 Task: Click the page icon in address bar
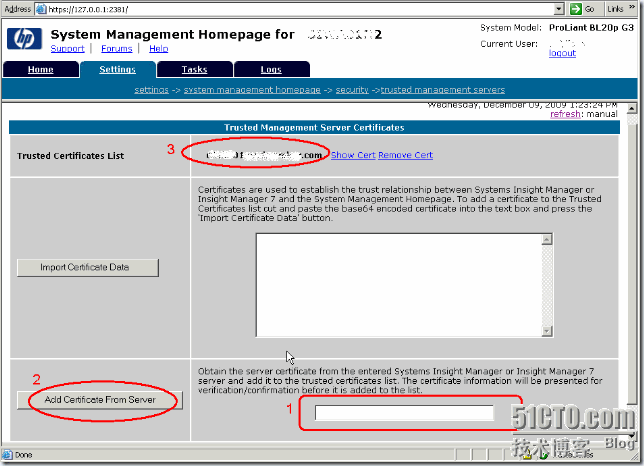tap(41, 9)
